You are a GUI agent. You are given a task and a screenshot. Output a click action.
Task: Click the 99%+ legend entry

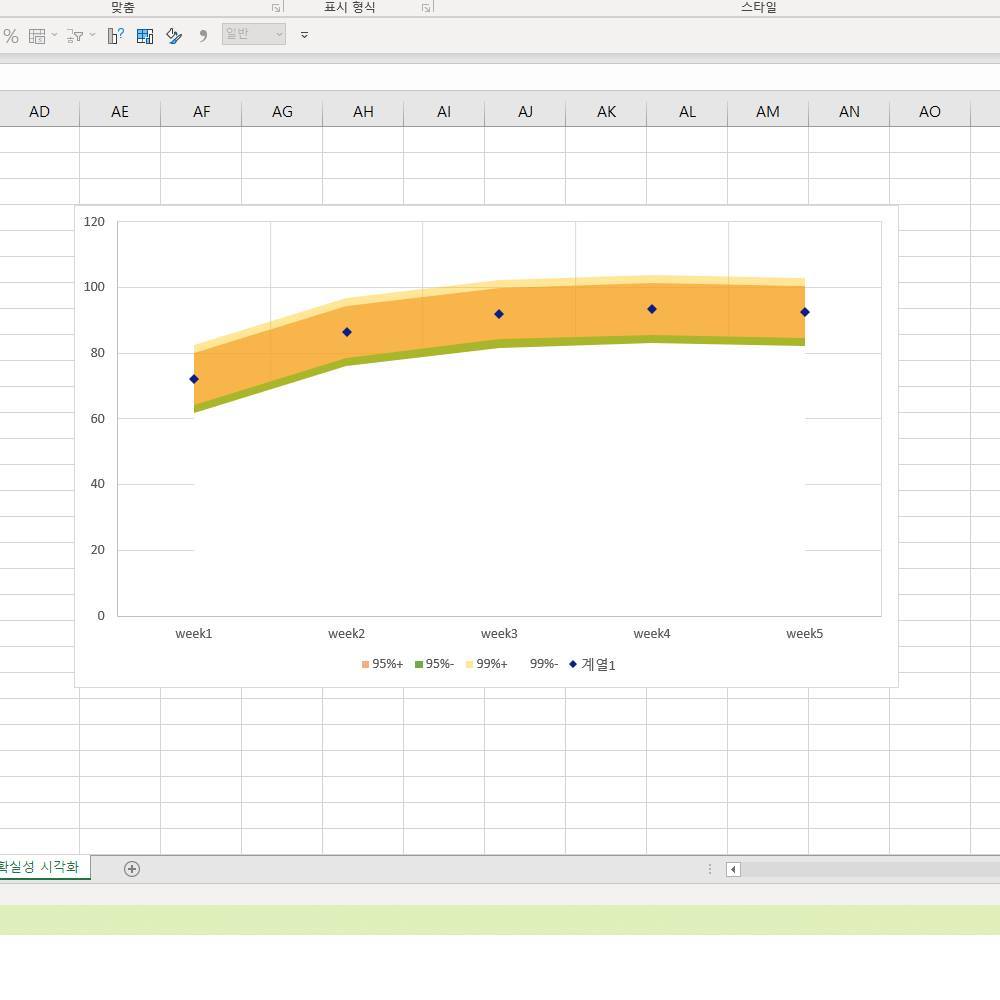click(x=487, y=664)
